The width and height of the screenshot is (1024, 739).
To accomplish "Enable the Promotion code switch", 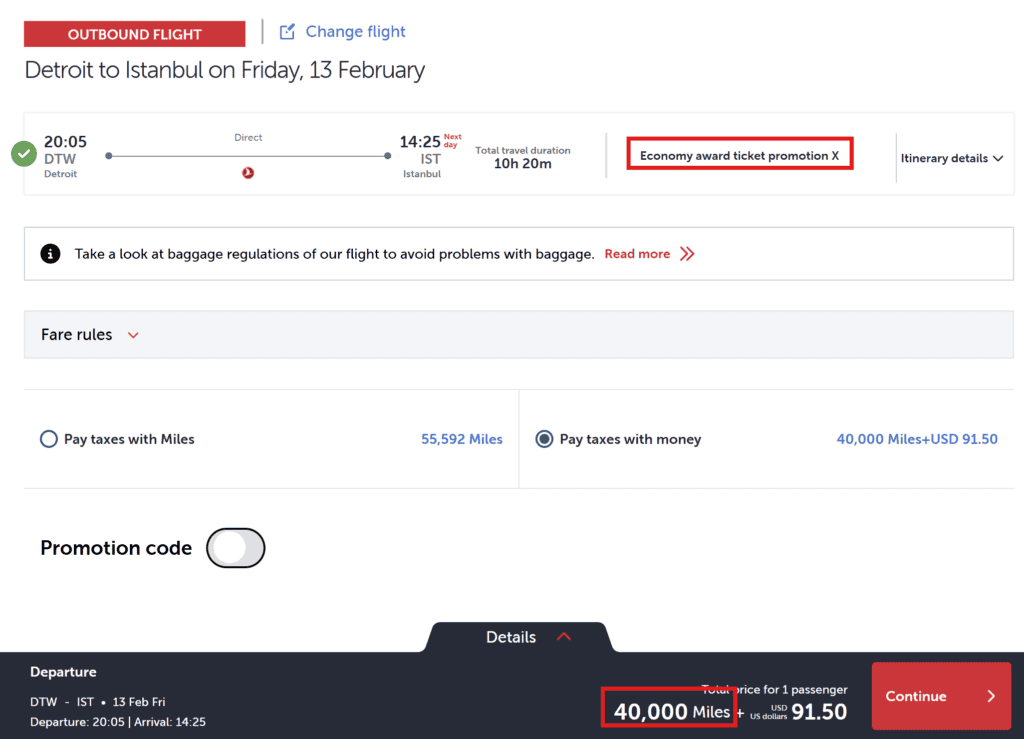I will pos(235,548).
